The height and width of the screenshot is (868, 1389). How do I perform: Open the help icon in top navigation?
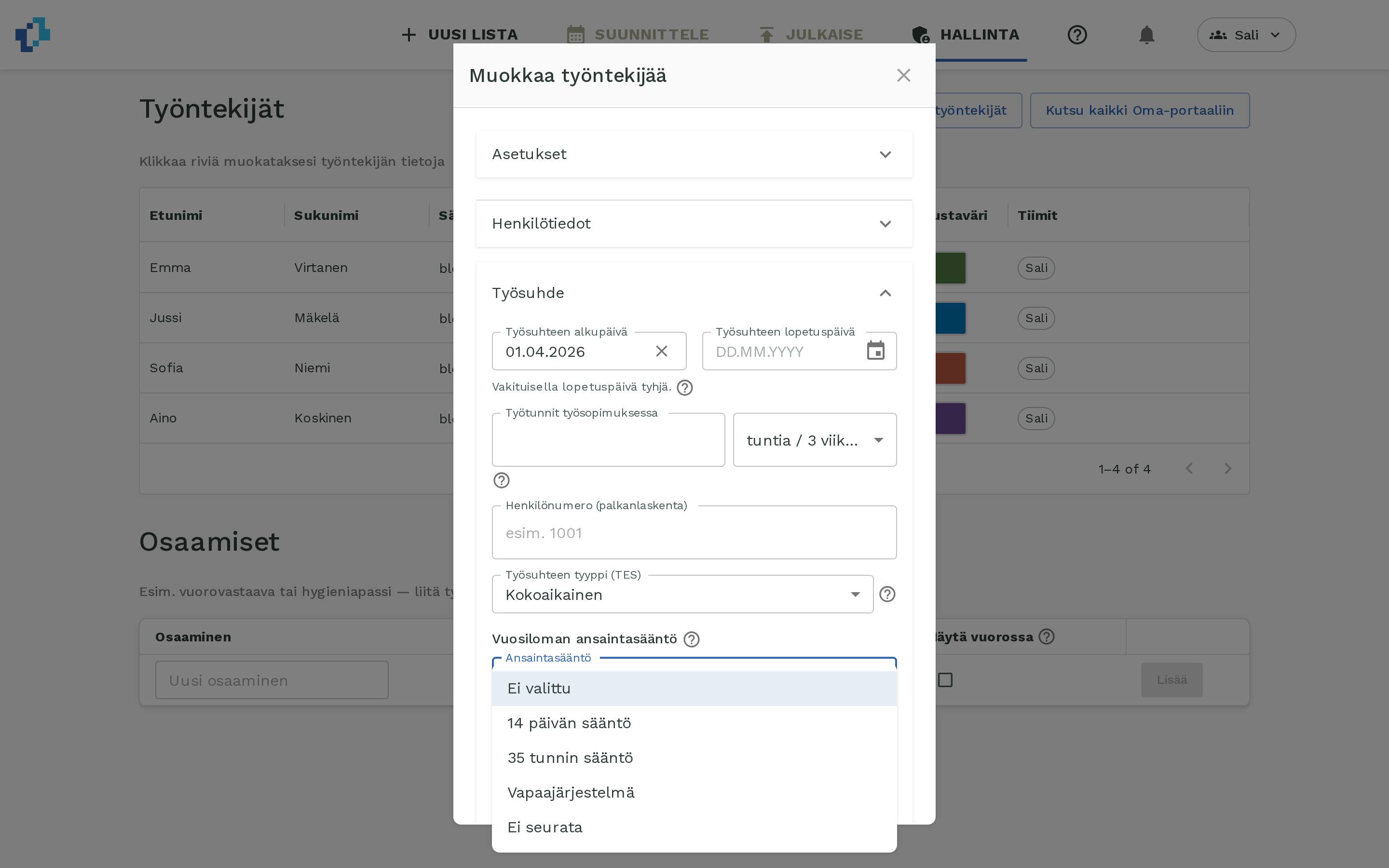coord(1077,35)
